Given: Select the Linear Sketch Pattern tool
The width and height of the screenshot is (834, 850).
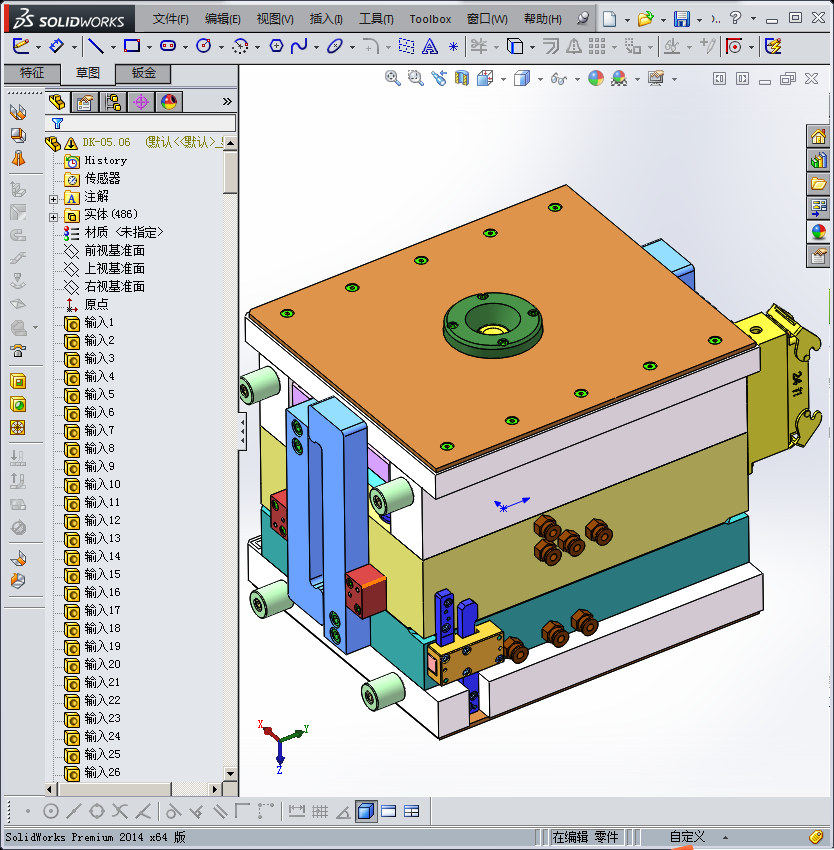Looking at the screenshot, I should pyautogui.click(x=596, y=46).
